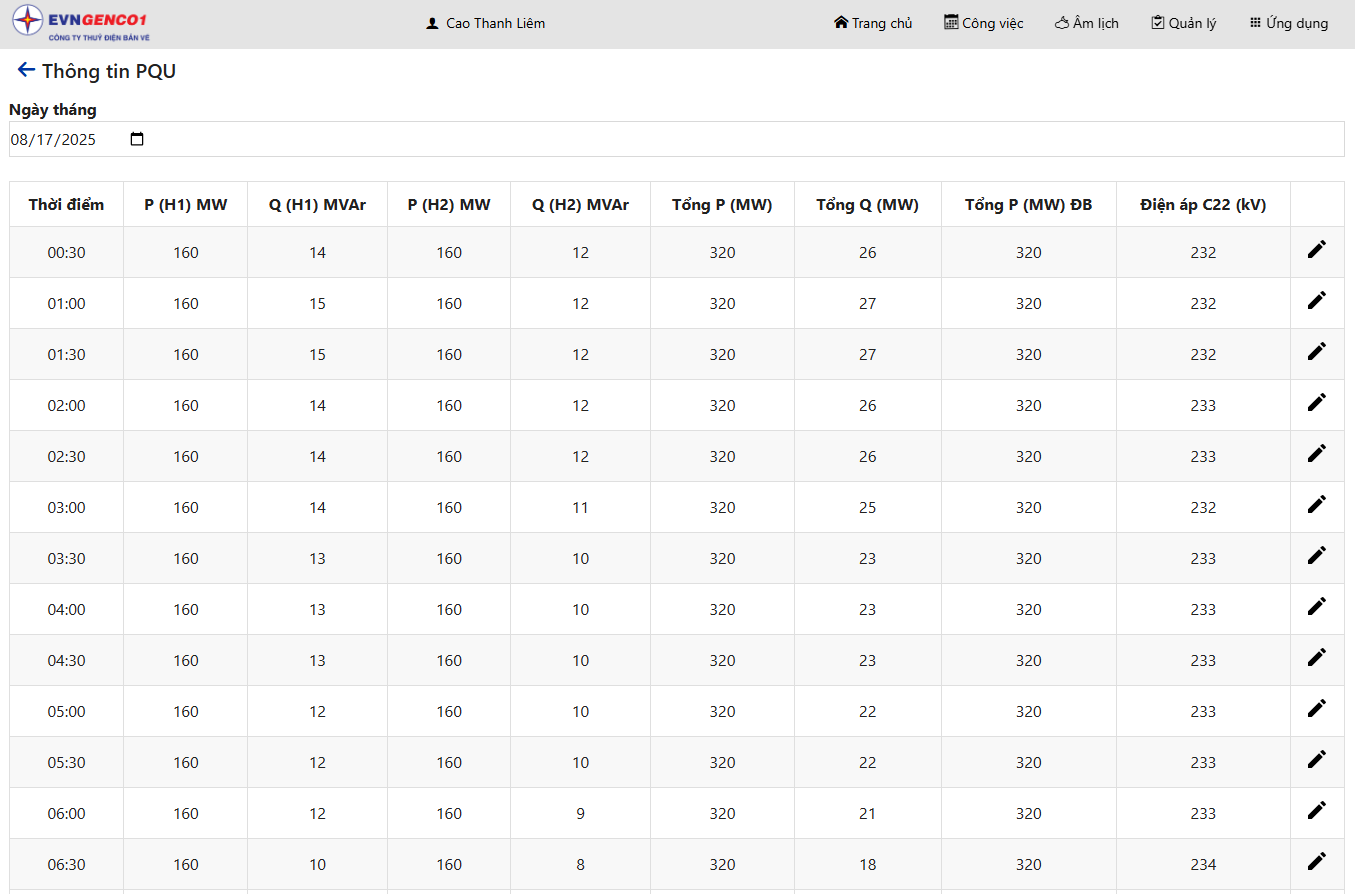
Task: Click Q (H1) value 15 in row 01:00
Action: tap(317, 304)
